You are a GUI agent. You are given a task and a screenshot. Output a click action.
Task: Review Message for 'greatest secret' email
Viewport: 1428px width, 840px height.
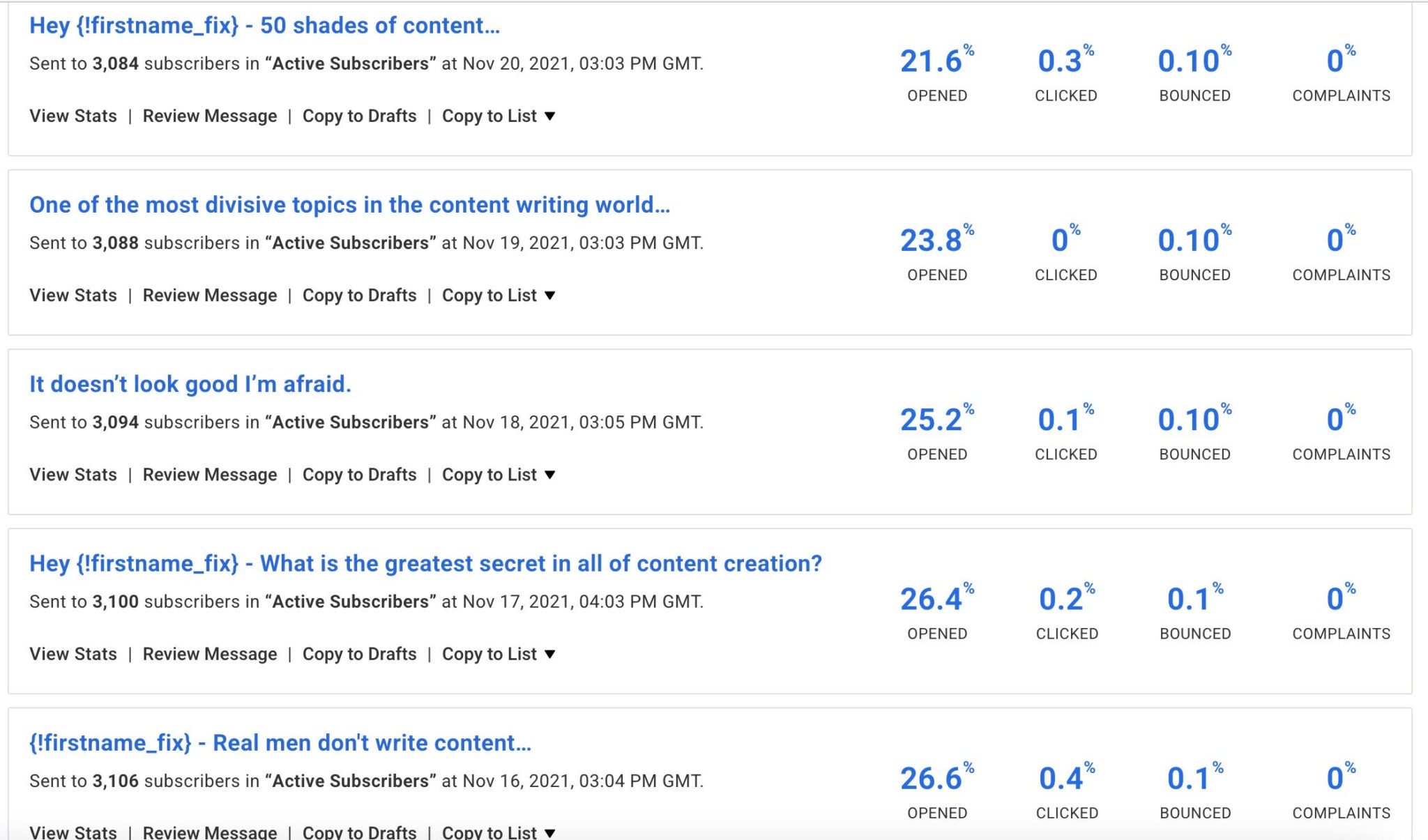(x=210, y=654)
